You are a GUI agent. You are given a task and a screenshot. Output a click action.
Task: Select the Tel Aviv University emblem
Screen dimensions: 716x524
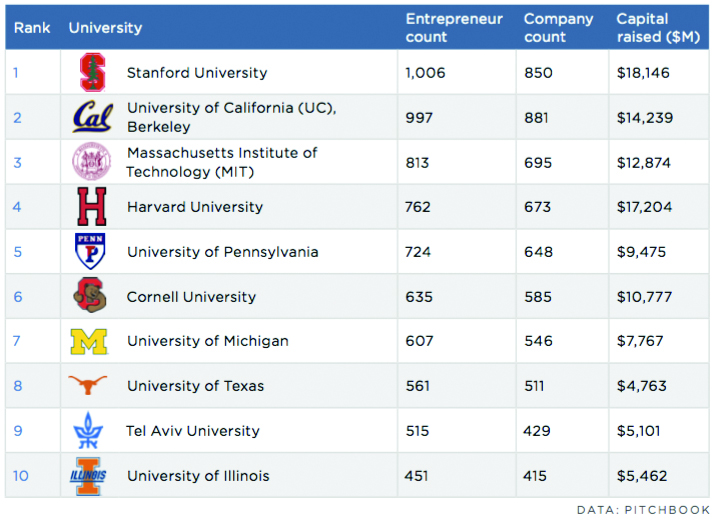pos(88,430)
